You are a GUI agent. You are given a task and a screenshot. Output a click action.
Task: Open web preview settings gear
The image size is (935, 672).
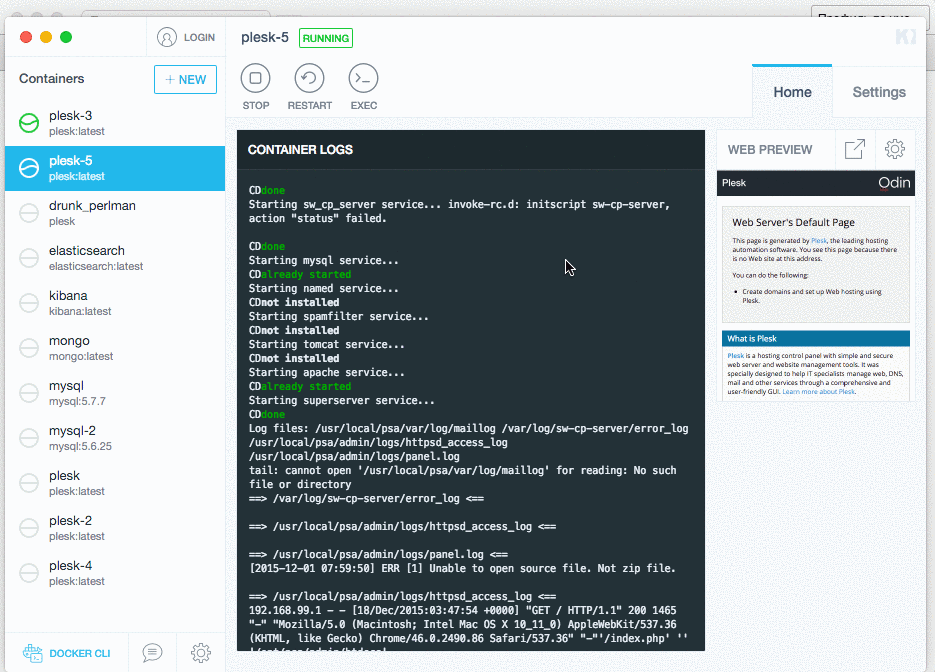click(x=894, y=149)
